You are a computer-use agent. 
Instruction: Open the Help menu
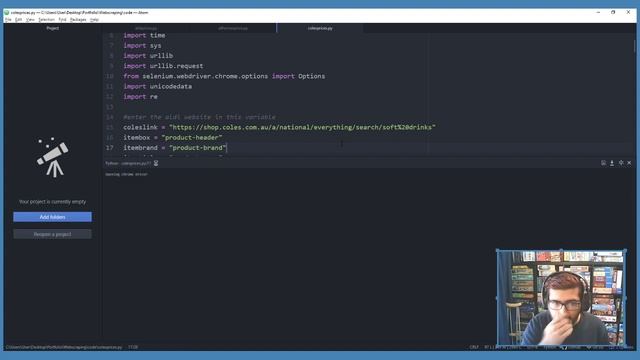pyautogui.click(x=94, y=20)
